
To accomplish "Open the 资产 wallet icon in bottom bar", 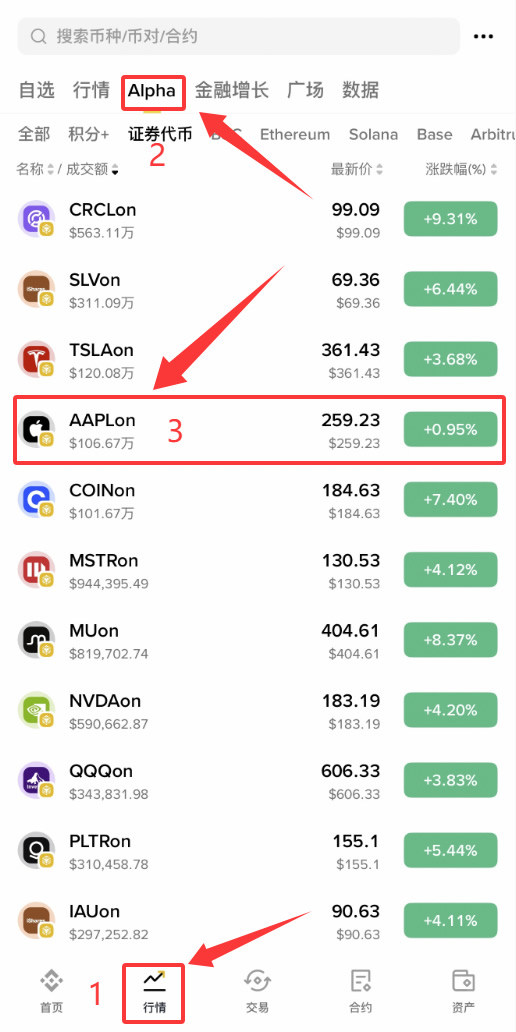I will (464, 981).
